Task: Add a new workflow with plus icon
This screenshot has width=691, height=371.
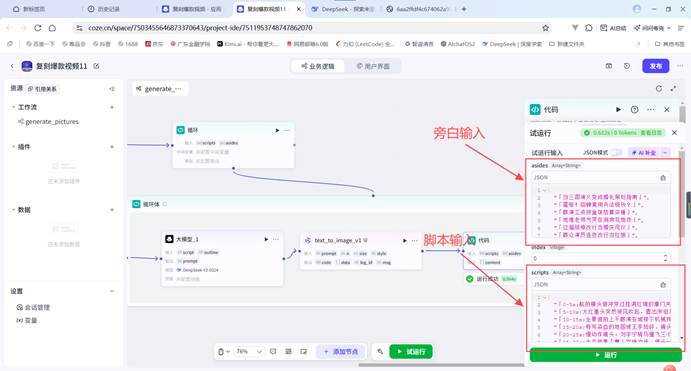Action: [112, 107]
